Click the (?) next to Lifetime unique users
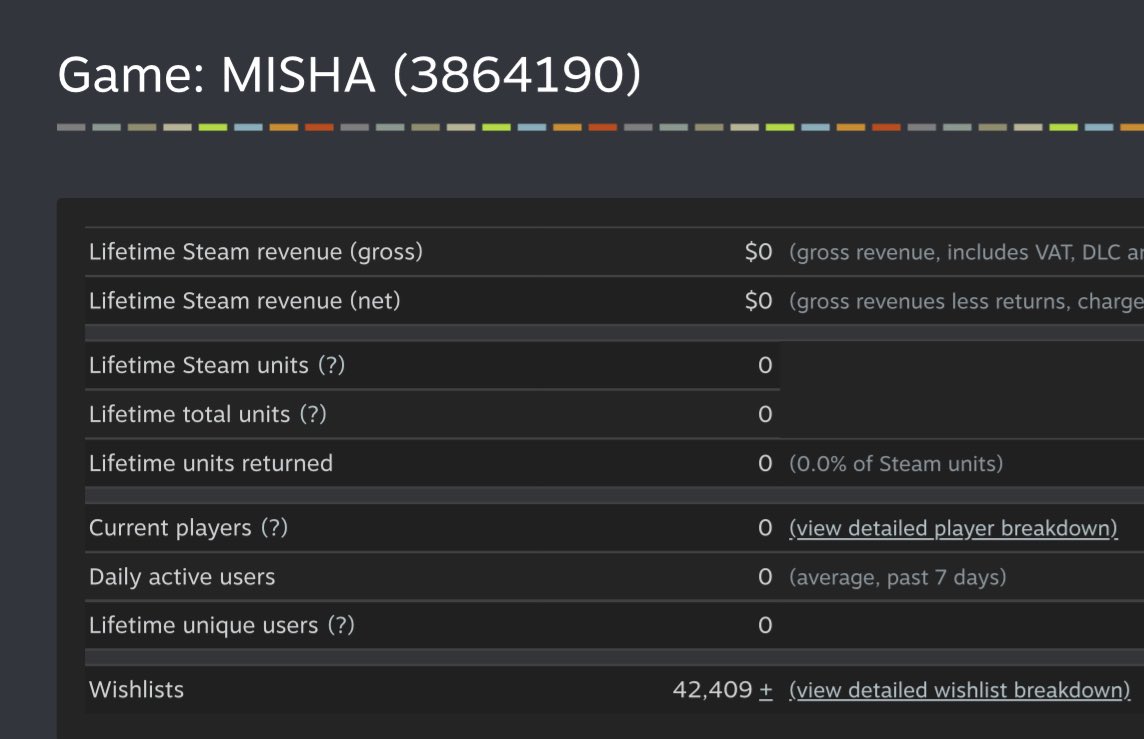The image size is (1144, 739). pos(341,625)
